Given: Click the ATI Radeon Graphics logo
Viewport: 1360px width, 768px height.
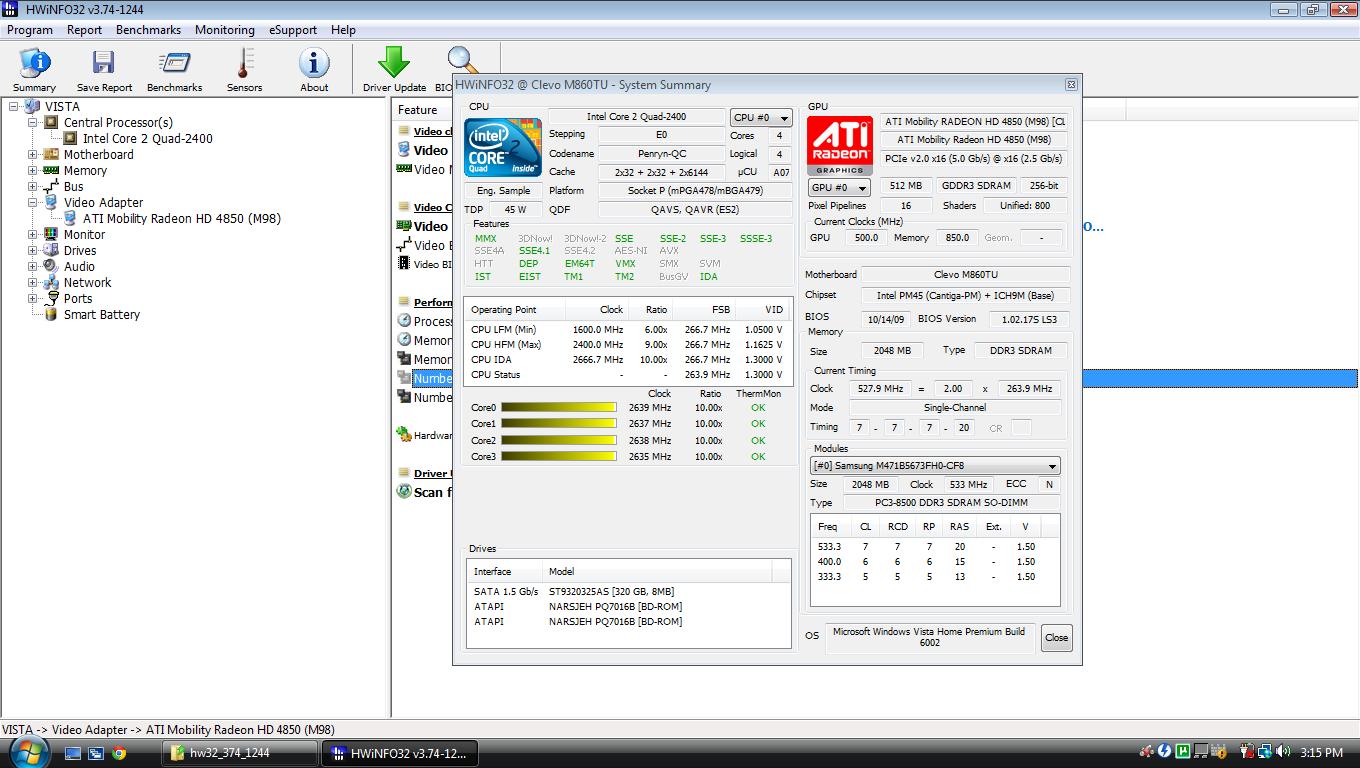Looking at the screenshot, I should coord(839,146).
